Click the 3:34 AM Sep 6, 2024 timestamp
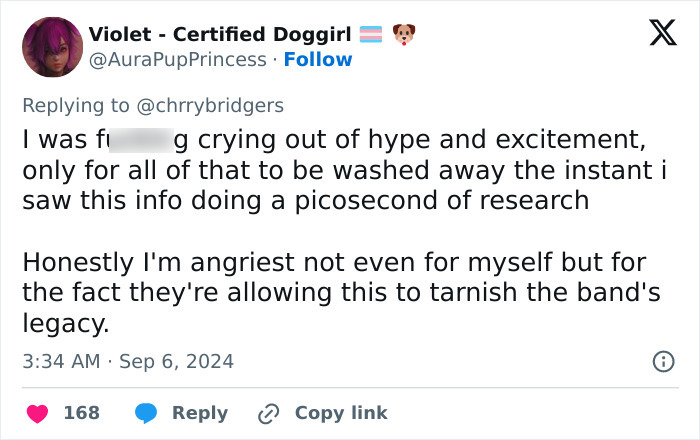The height and width of the screenshot is (440, 700). coord(128,361)
